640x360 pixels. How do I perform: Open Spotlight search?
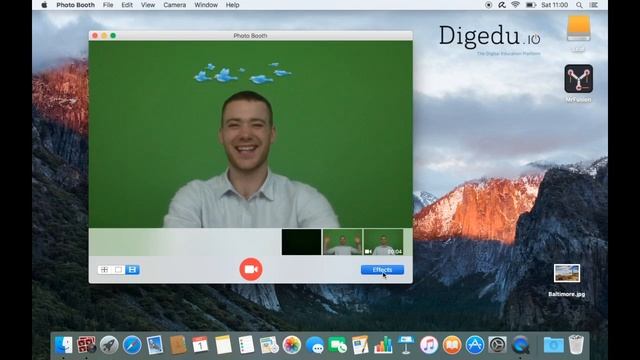[x=579, y=5]
